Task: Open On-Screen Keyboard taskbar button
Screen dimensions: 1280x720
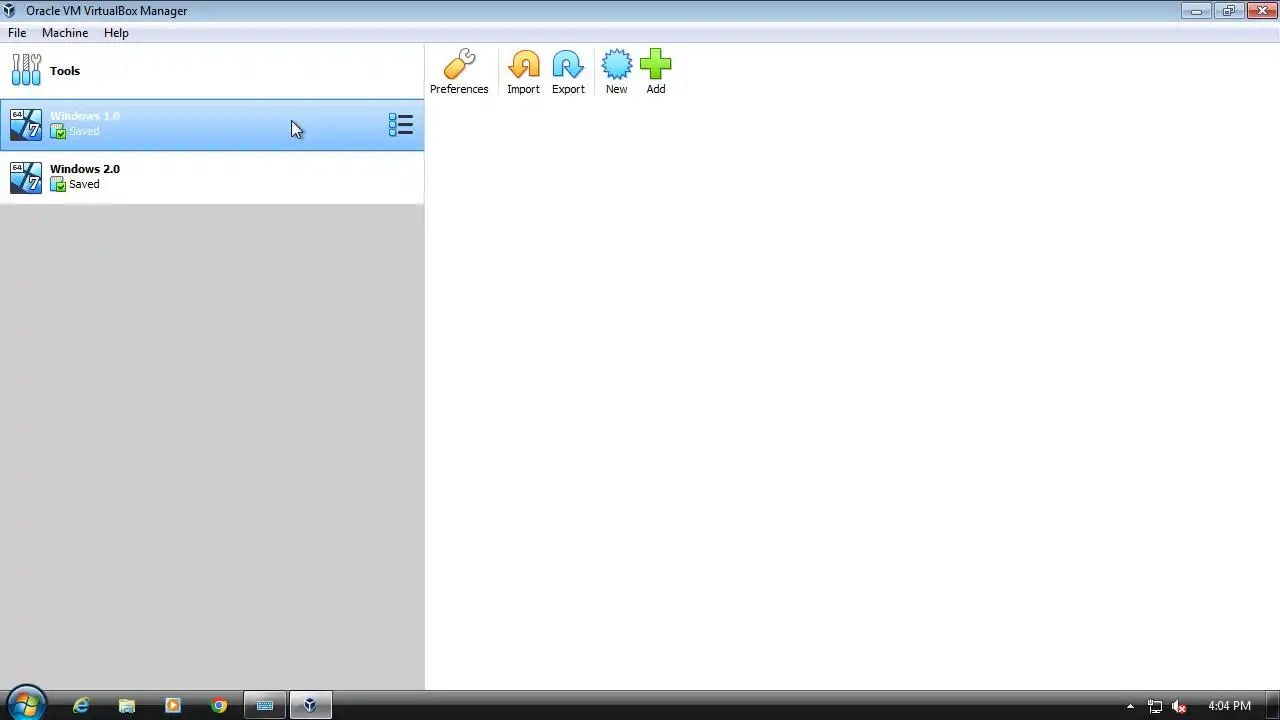Action: [265, 705]
